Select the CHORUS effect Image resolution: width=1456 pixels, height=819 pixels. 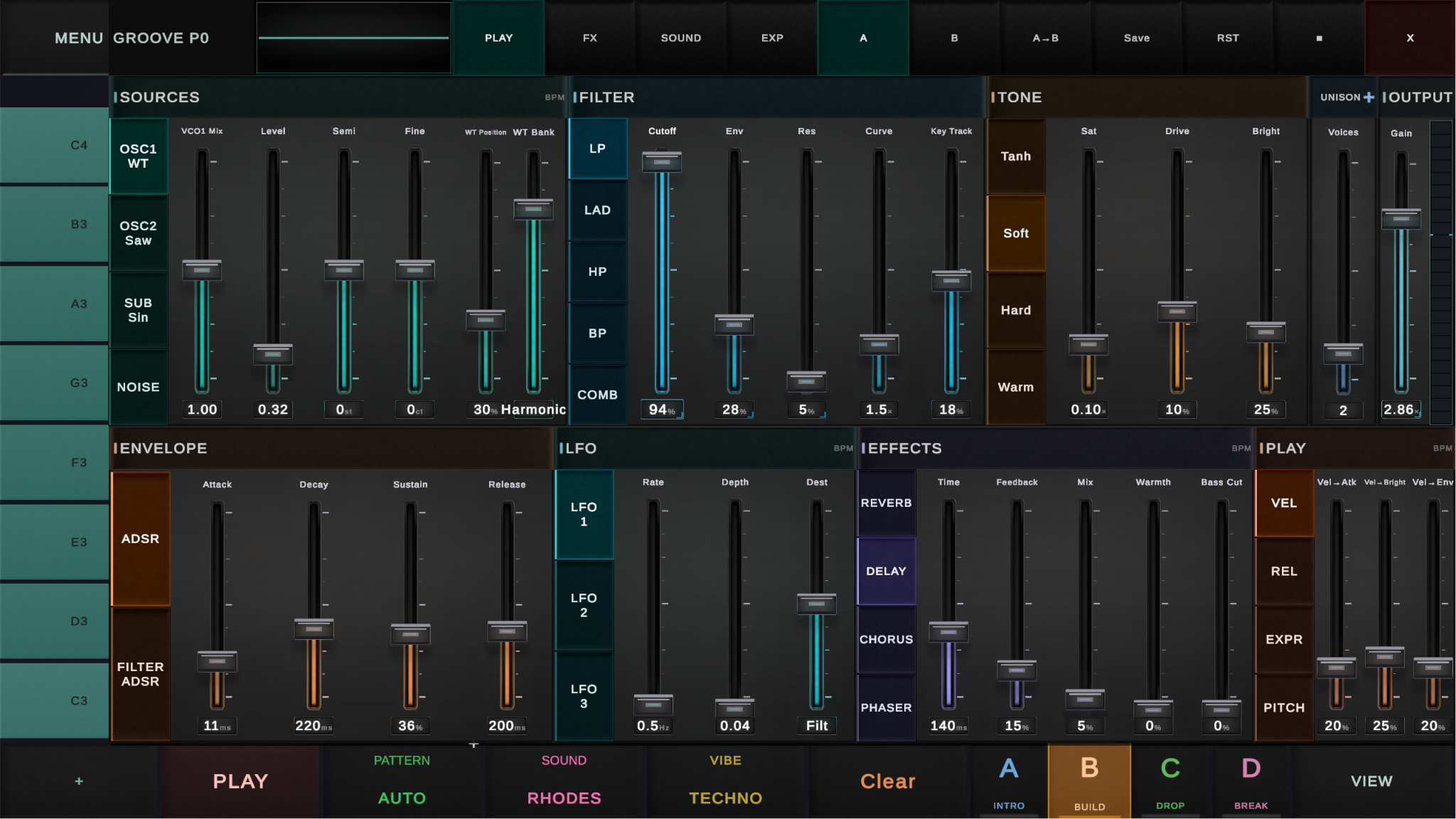pos(887,639)
